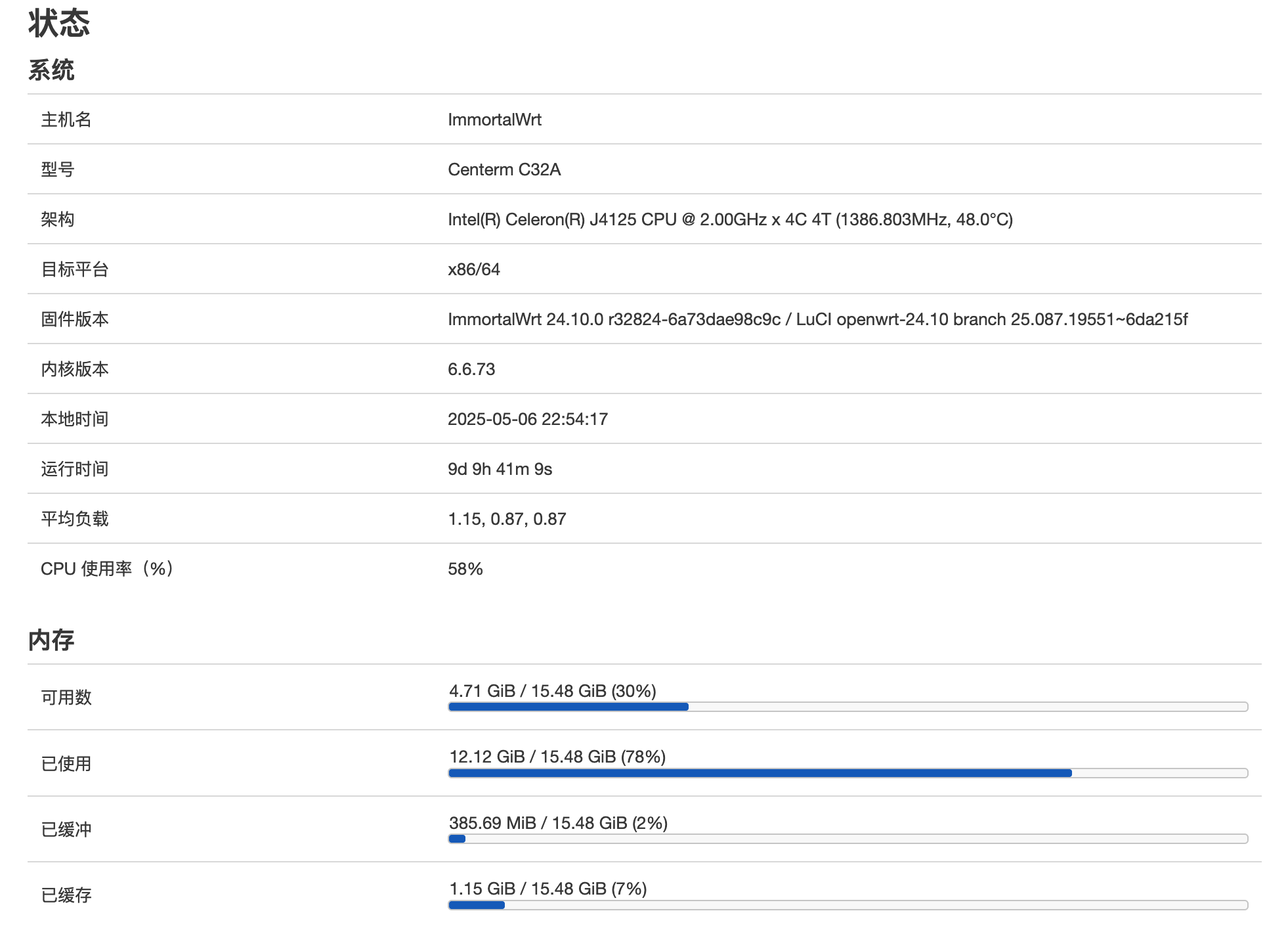Click the load average 1.15, 0.87, 0.87
Viewport: 1288px width, 934px height.
coord(507,519)
